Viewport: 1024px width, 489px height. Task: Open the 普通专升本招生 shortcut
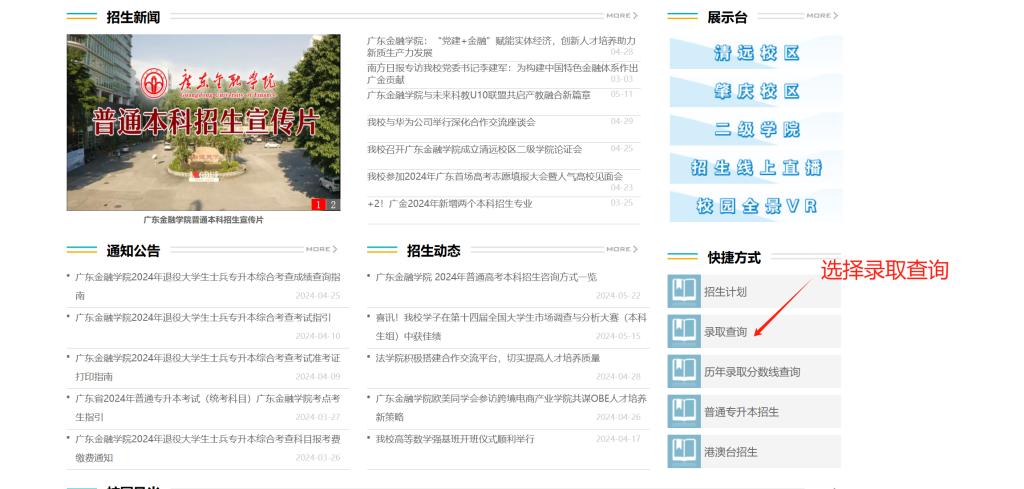[x=754, y=411]
